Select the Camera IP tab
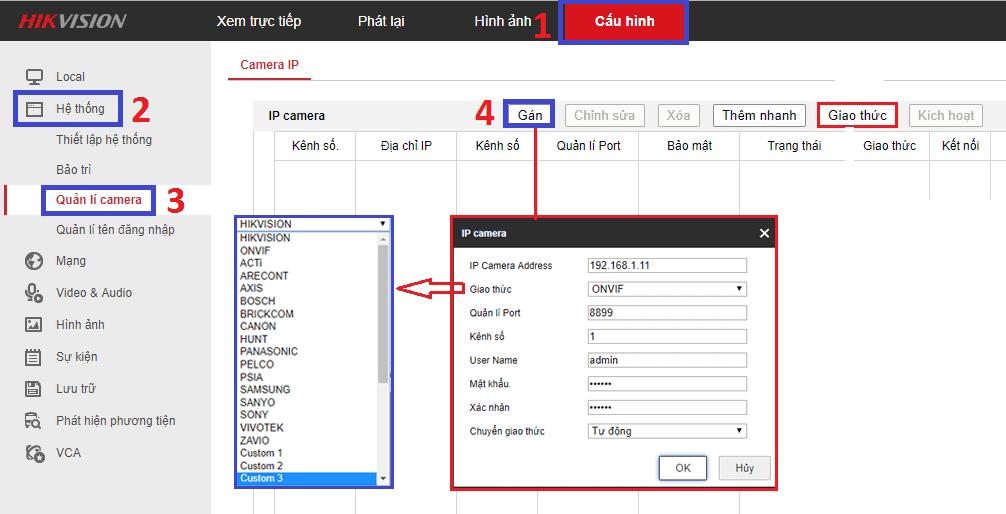 (269, 65)
